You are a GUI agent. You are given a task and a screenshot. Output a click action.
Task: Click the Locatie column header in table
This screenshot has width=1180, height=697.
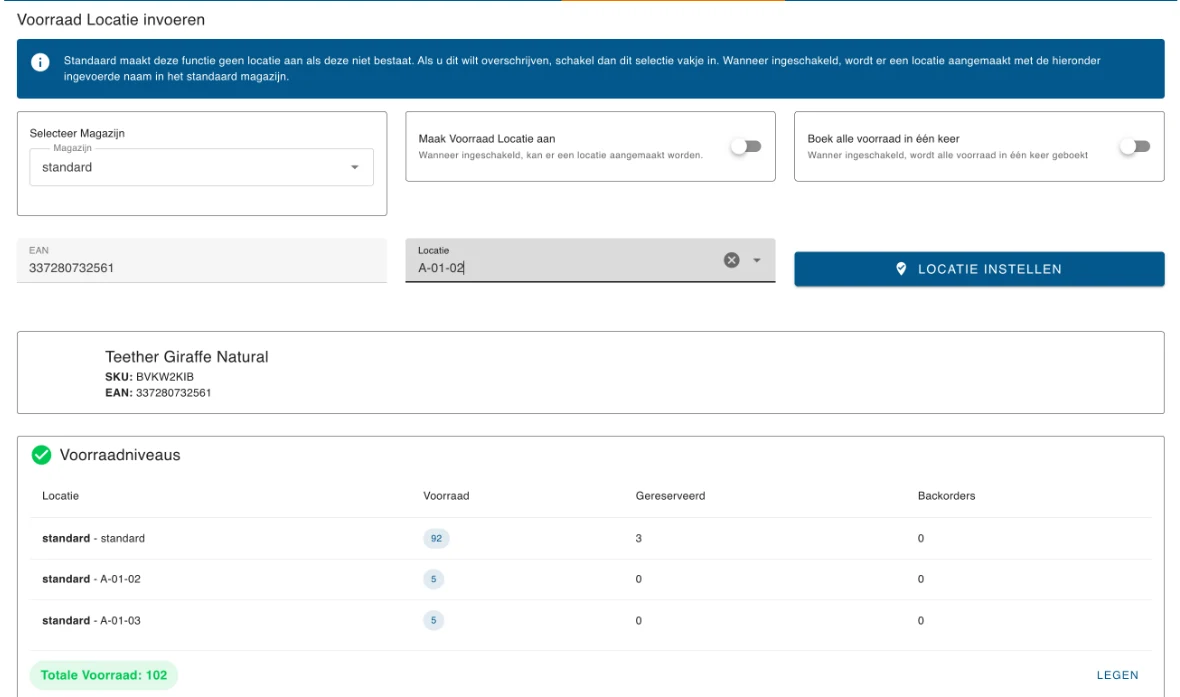[60, 496]
